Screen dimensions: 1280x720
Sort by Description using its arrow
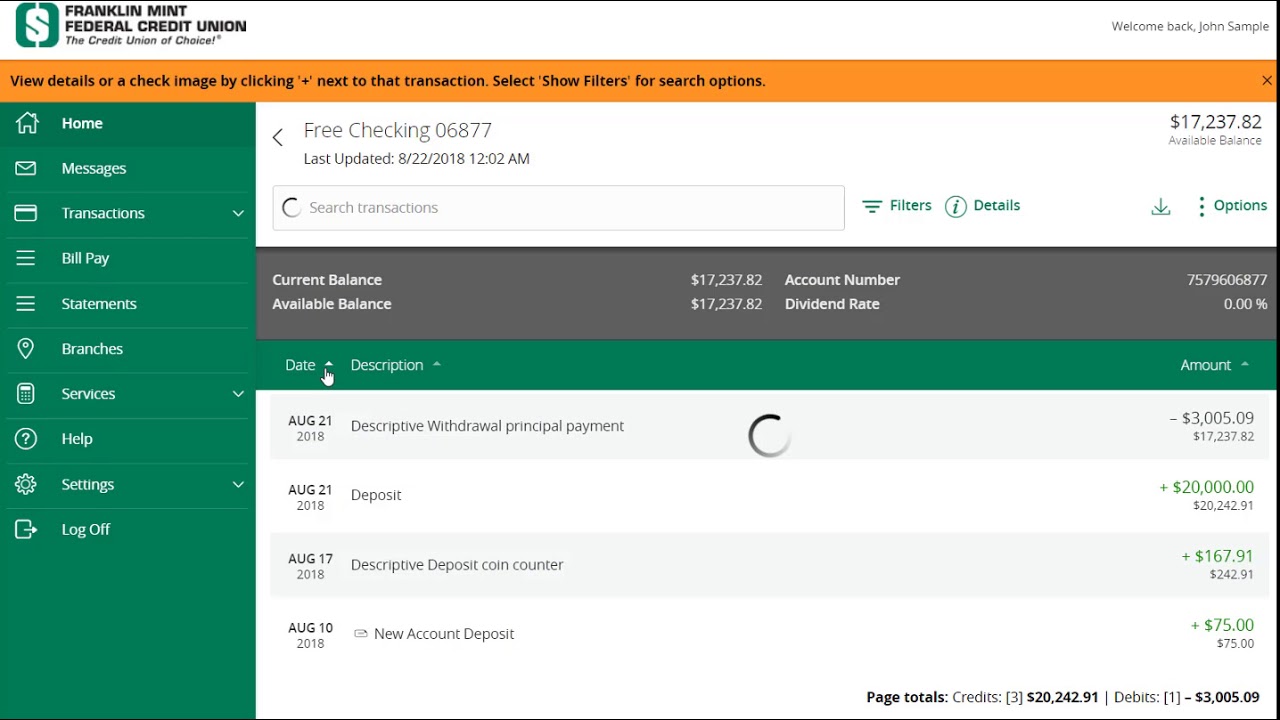[x=436, y=364]
